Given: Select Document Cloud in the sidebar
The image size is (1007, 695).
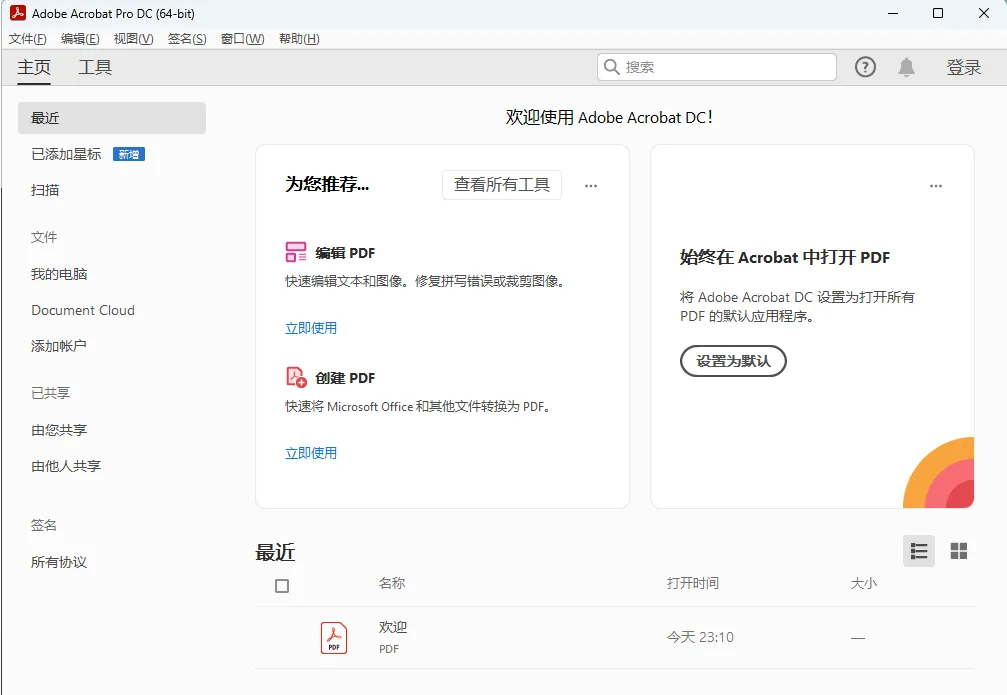Looking at the screenshot, I should (83, 310).
